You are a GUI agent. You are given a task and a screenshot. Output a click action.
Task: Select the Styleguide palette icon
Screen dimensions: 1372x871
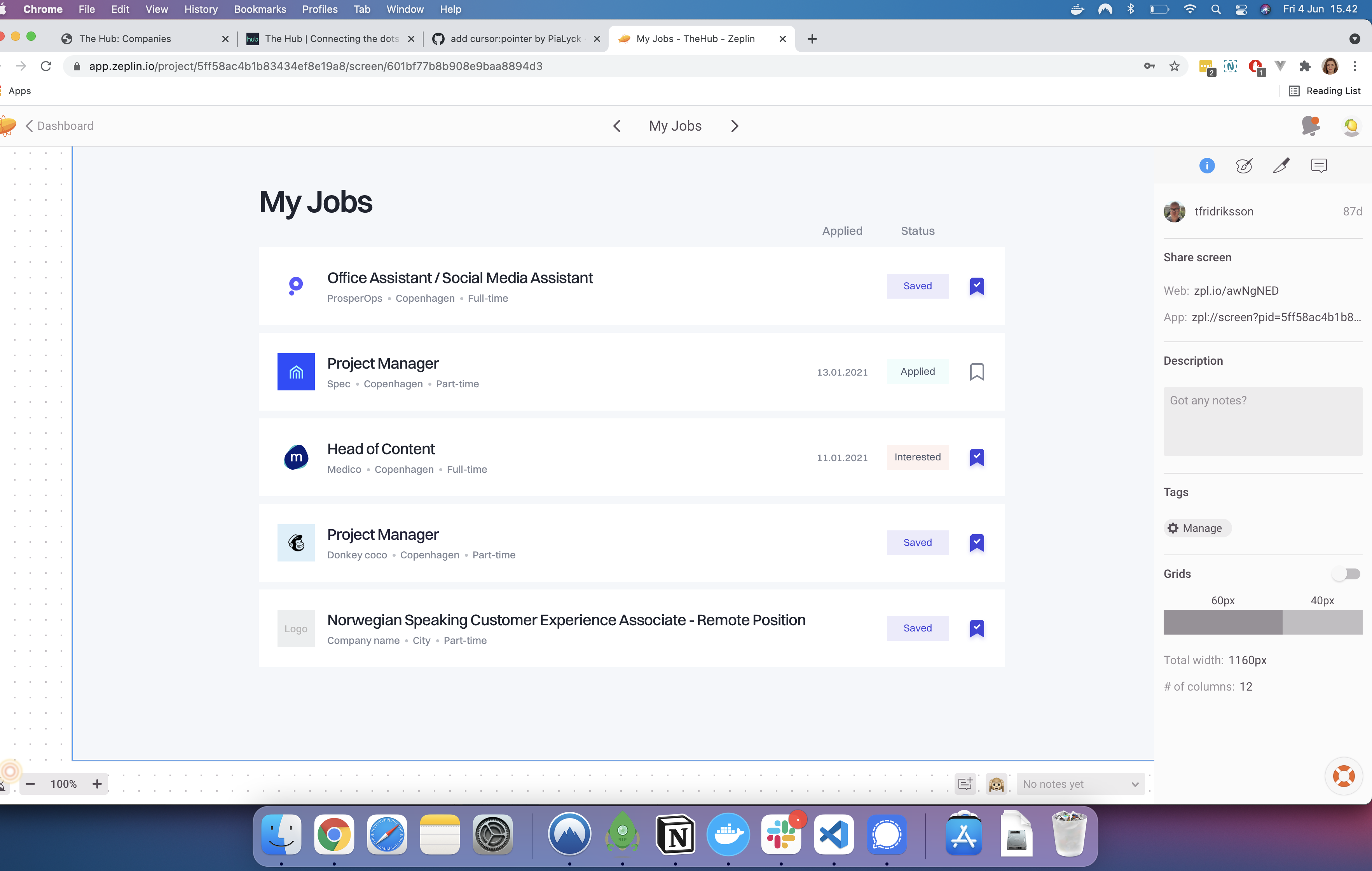1244,166
